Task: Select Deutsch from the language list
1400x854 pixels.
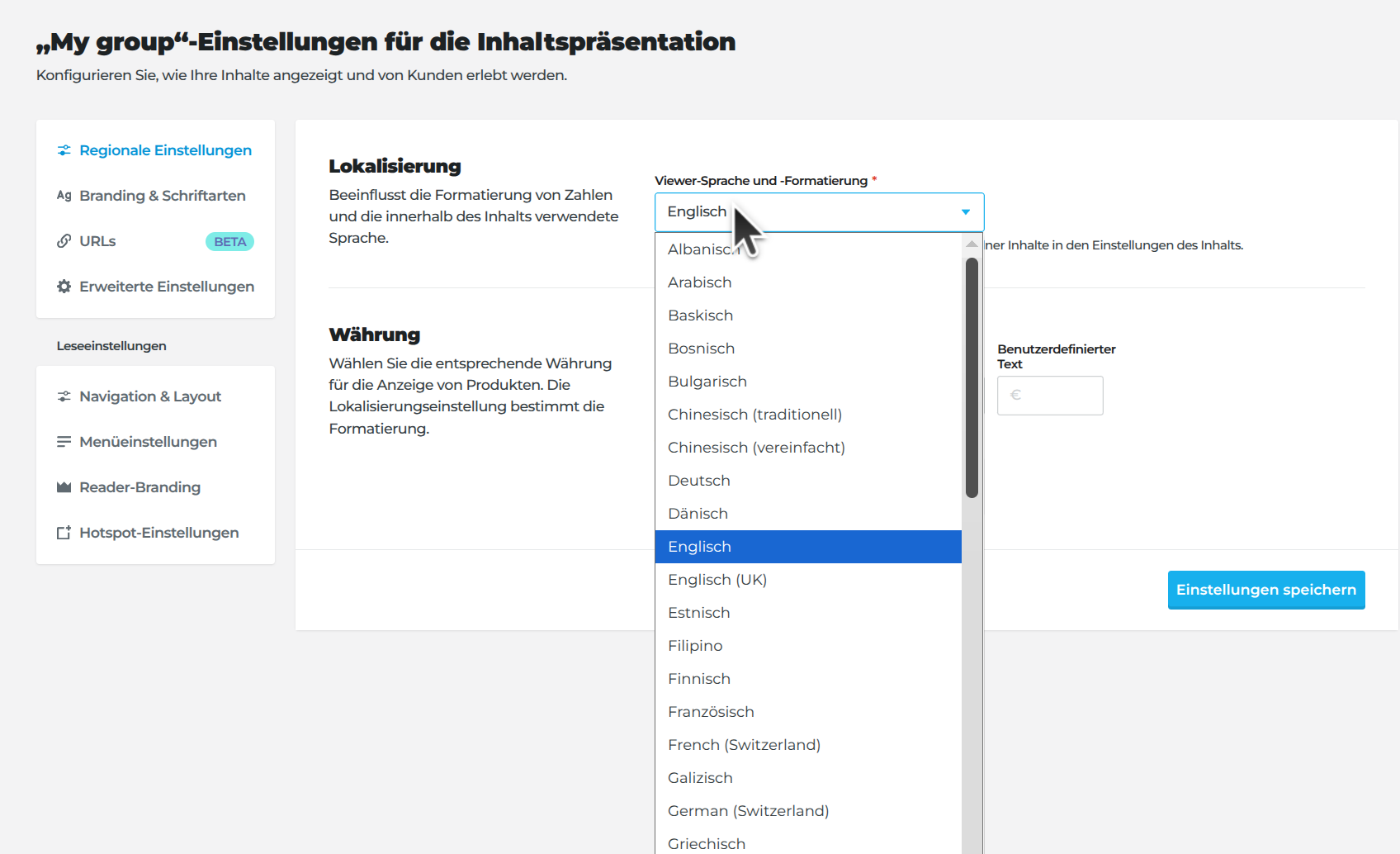Action: (x=699, y=481)
